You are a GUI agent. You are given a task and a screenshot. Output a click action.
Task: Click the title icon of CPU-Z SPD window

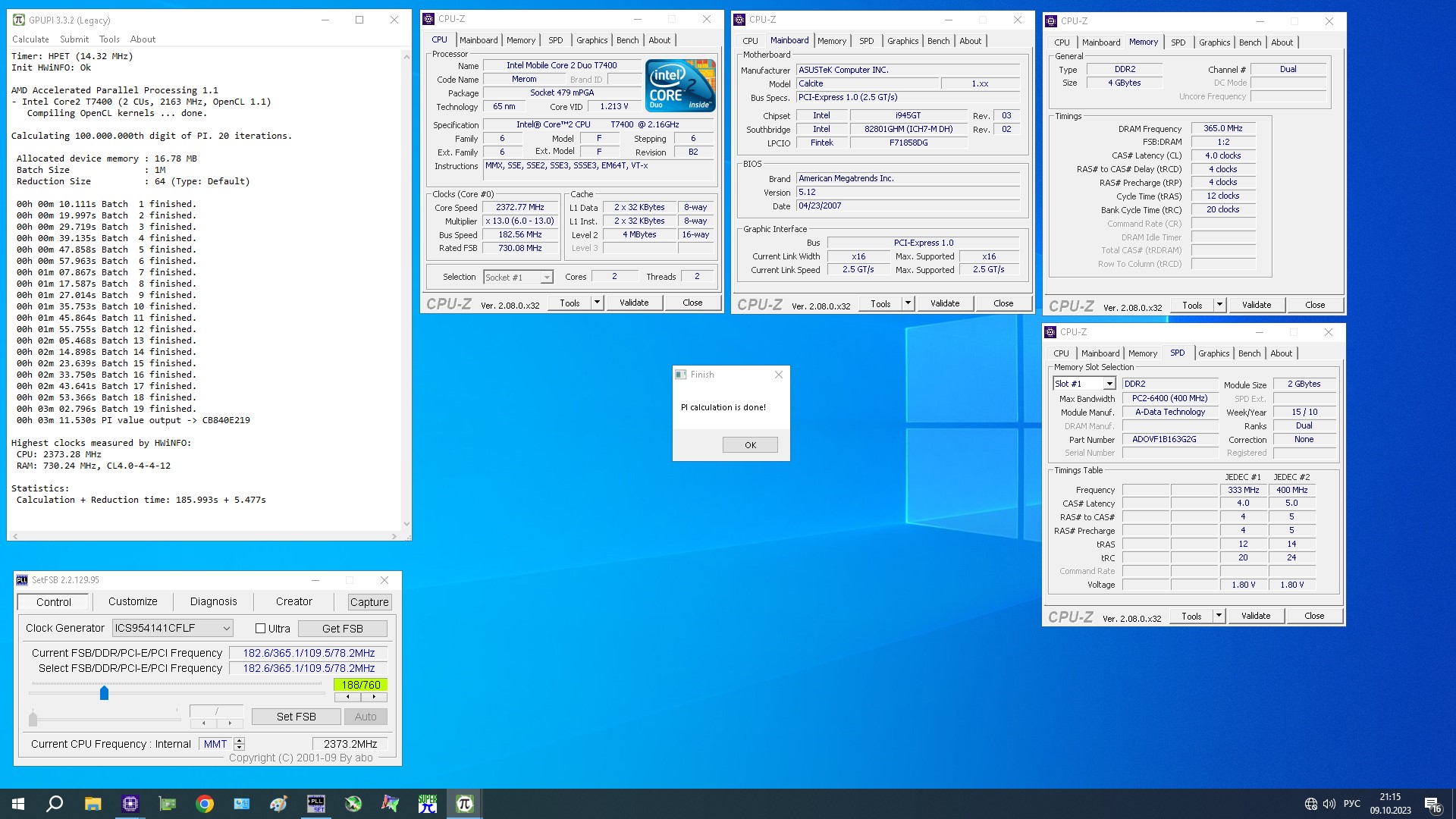click(x=1050, y=332)
